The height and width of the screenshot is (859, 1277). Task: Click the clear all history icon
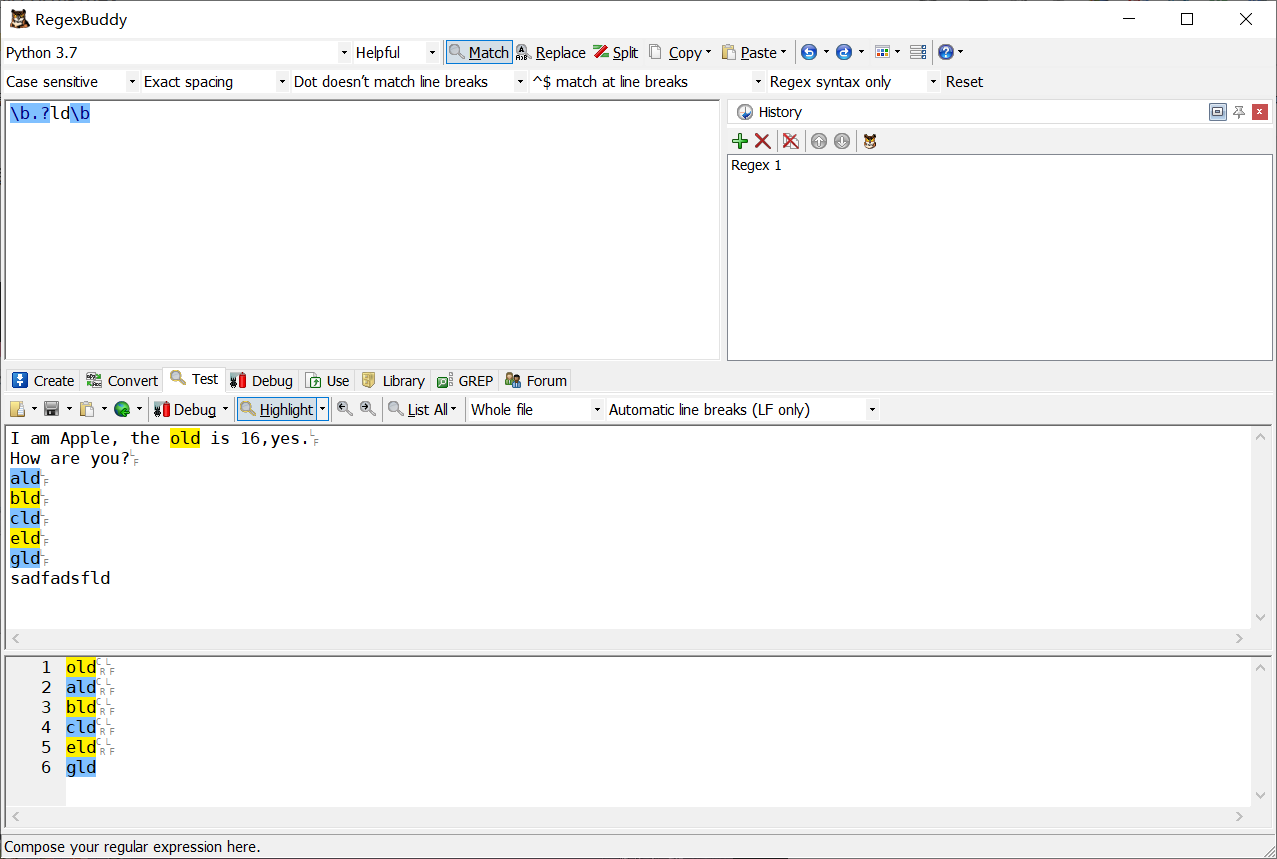click(791, 141)
